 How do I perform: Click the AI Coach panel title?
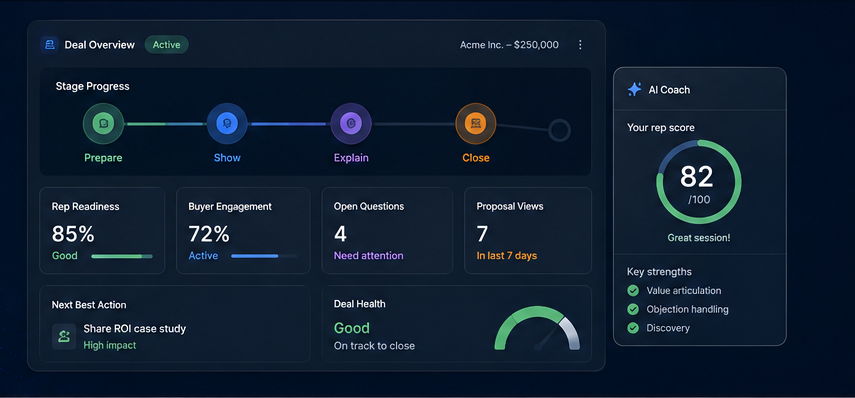pyautogui.click(x=669, y=90)
